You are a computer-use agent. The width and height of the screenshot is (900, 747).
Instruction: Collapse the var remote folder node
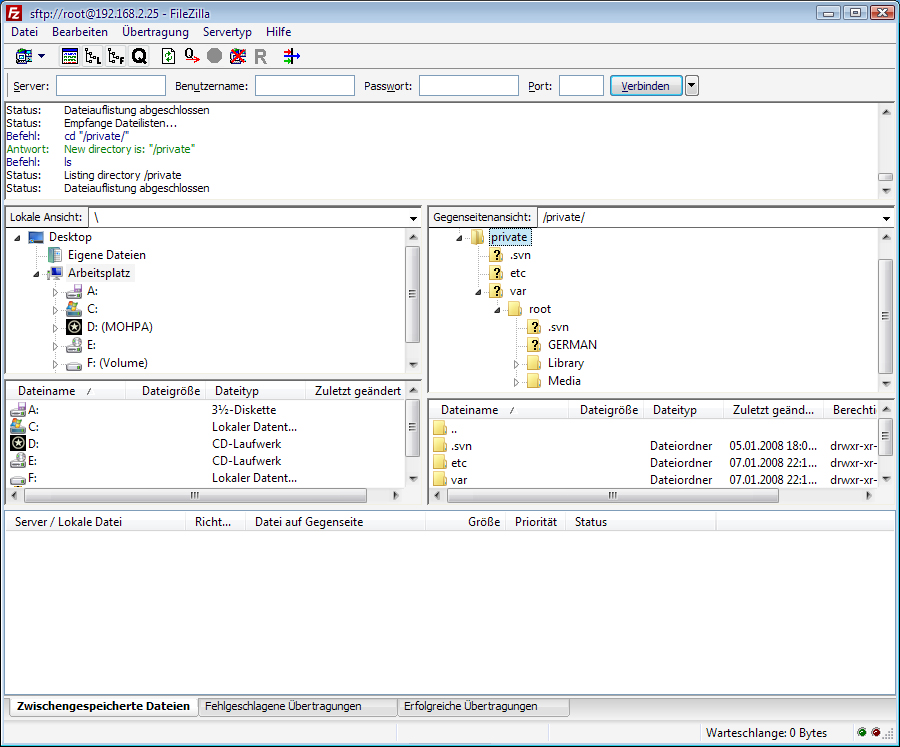click(478, 292)
